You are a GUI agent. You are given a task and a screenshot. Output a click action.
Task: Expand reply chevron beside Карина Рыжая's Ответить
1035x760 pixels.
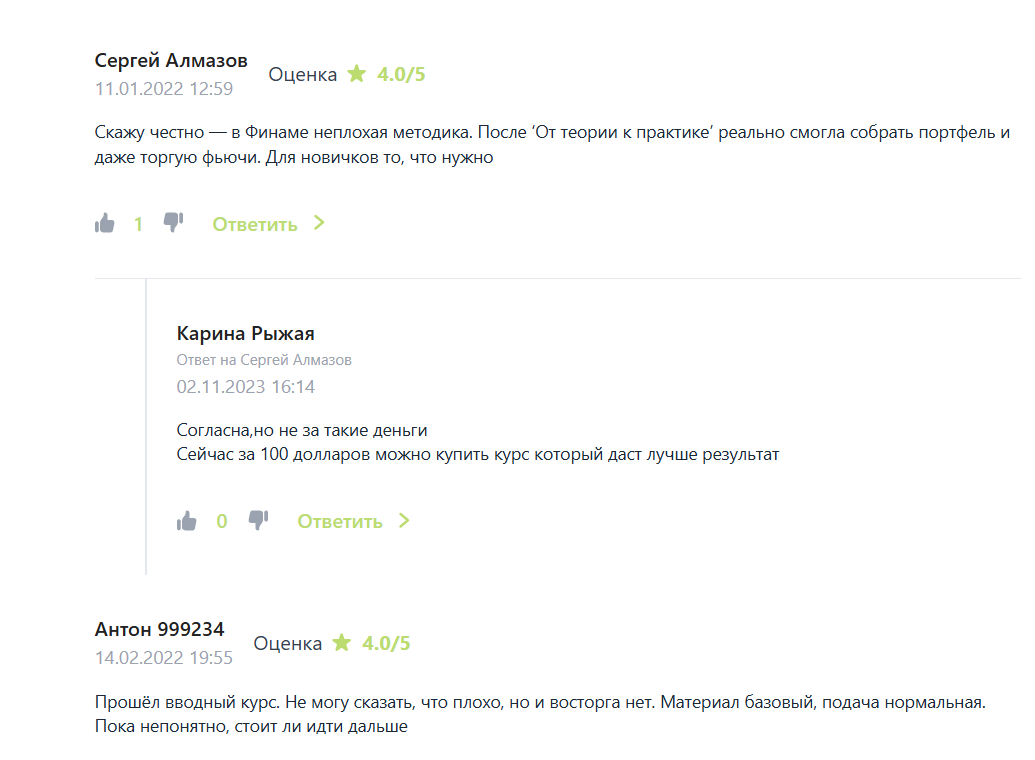(x=404, y=520)
